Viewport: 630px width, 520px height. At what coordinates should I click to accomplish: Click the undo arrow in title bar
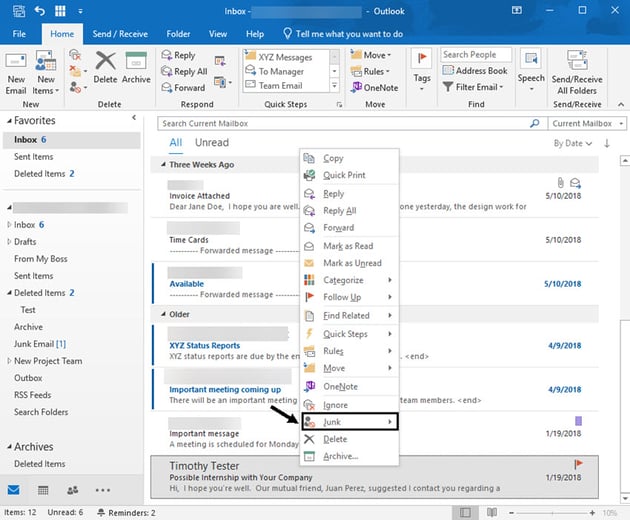40,11
